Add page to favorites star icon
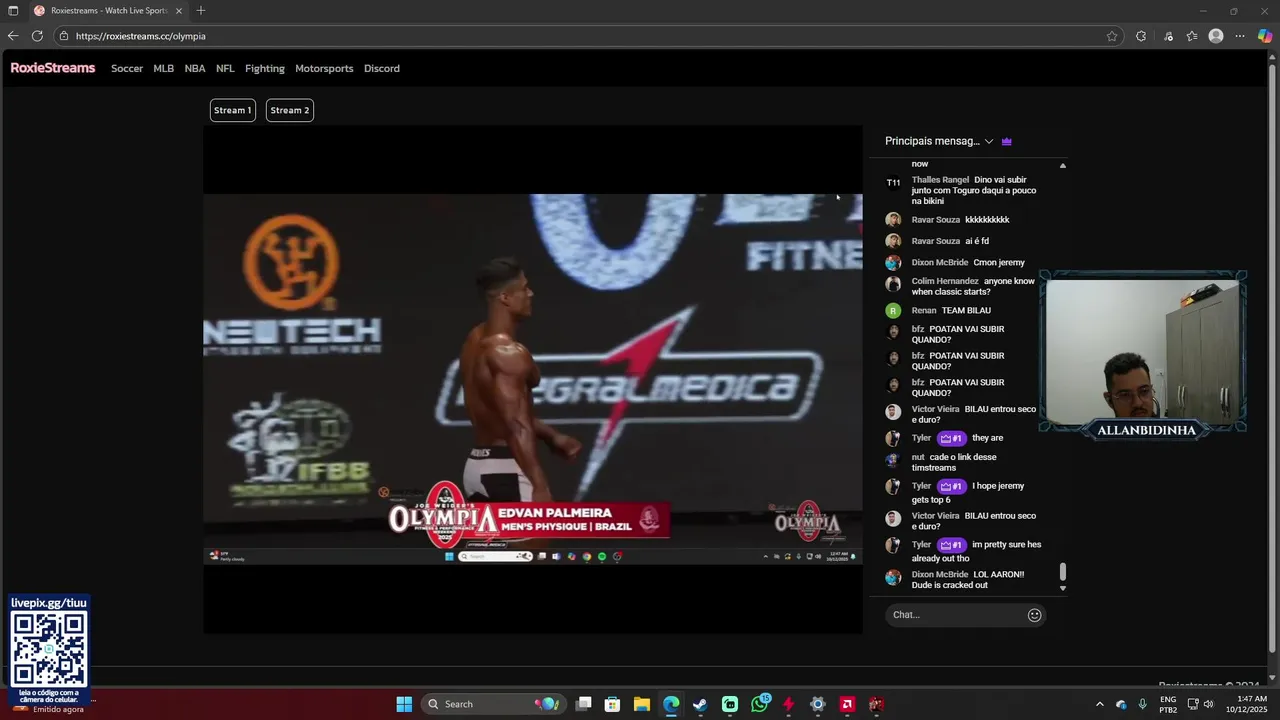Viewport: 1280px width, 720px height. [x=1112, y=36]
